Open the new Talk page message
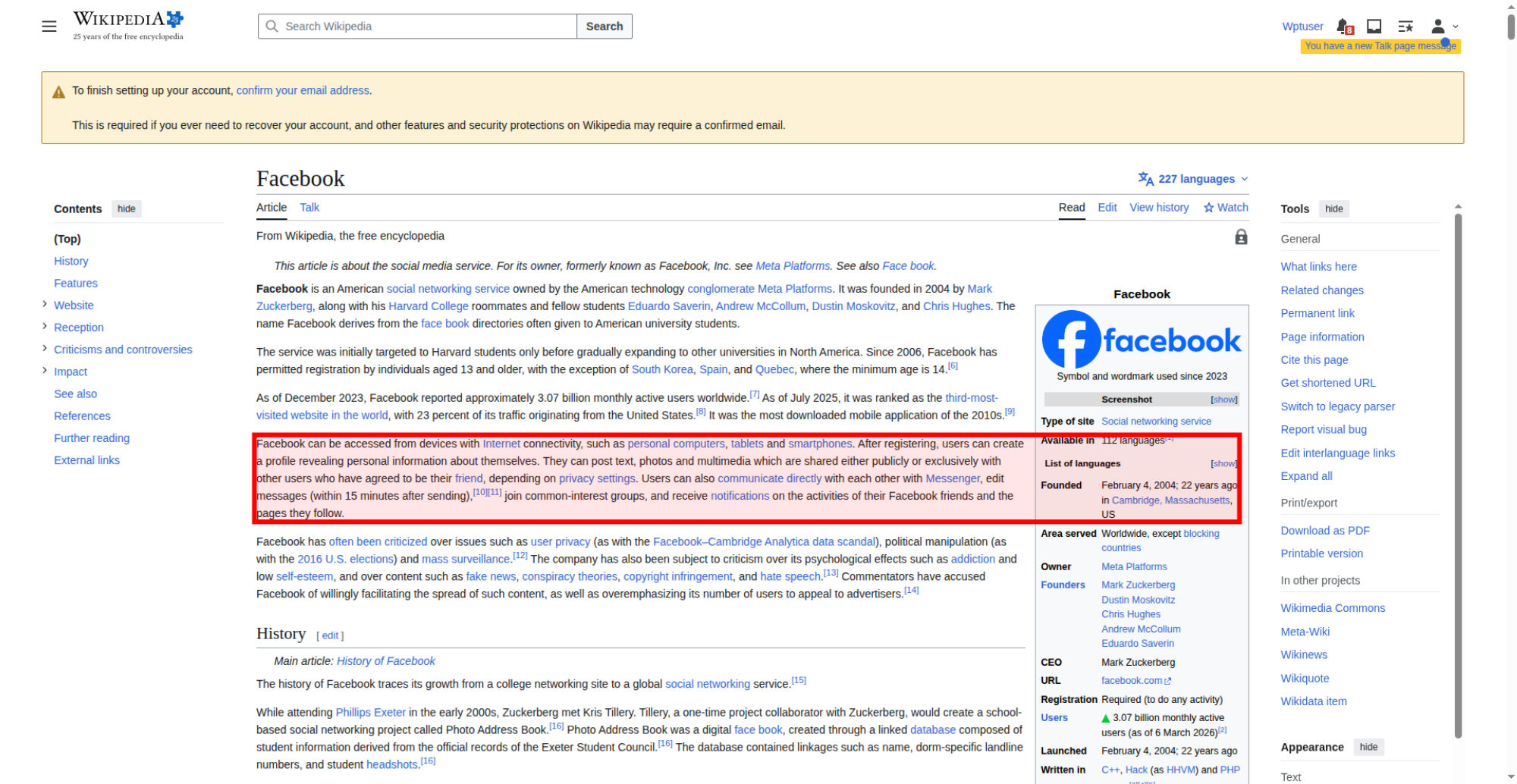This screenshot has height=784, width=1517. tap(1380, 46)
